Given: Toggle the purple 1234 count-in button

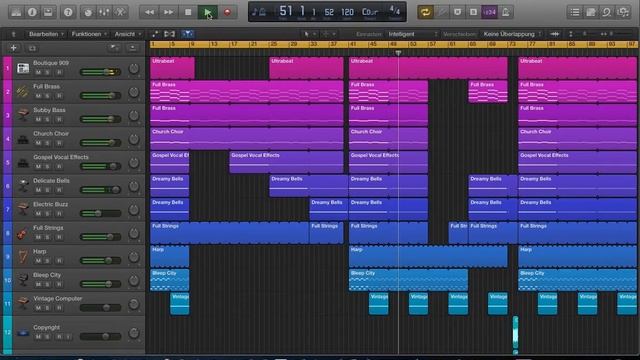Looking at the screenshot, I should tap(489, 12).
